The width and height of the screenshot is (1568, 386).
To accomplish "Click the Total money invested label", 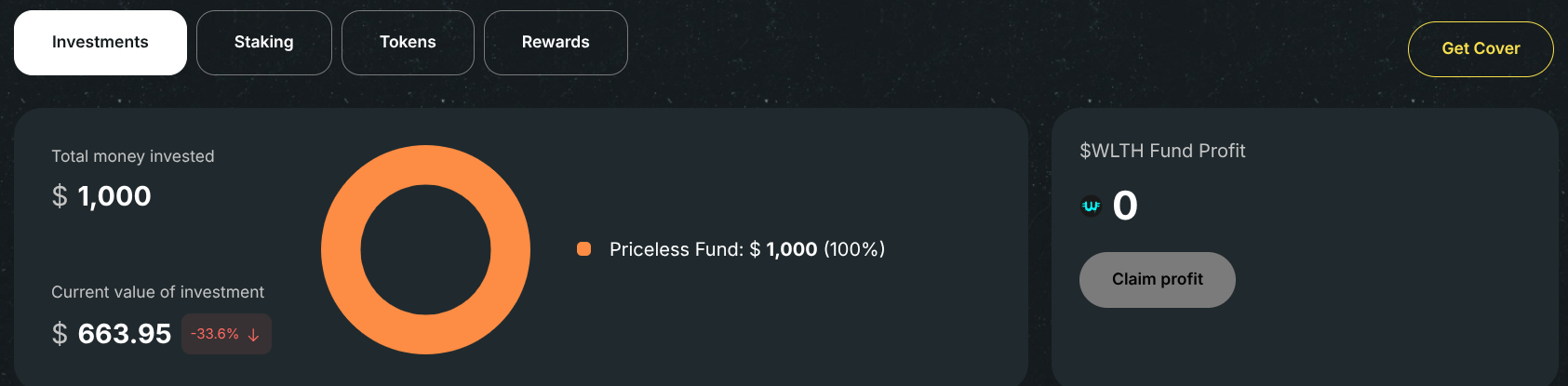I will pyautogui.click(x=133, y=156).
